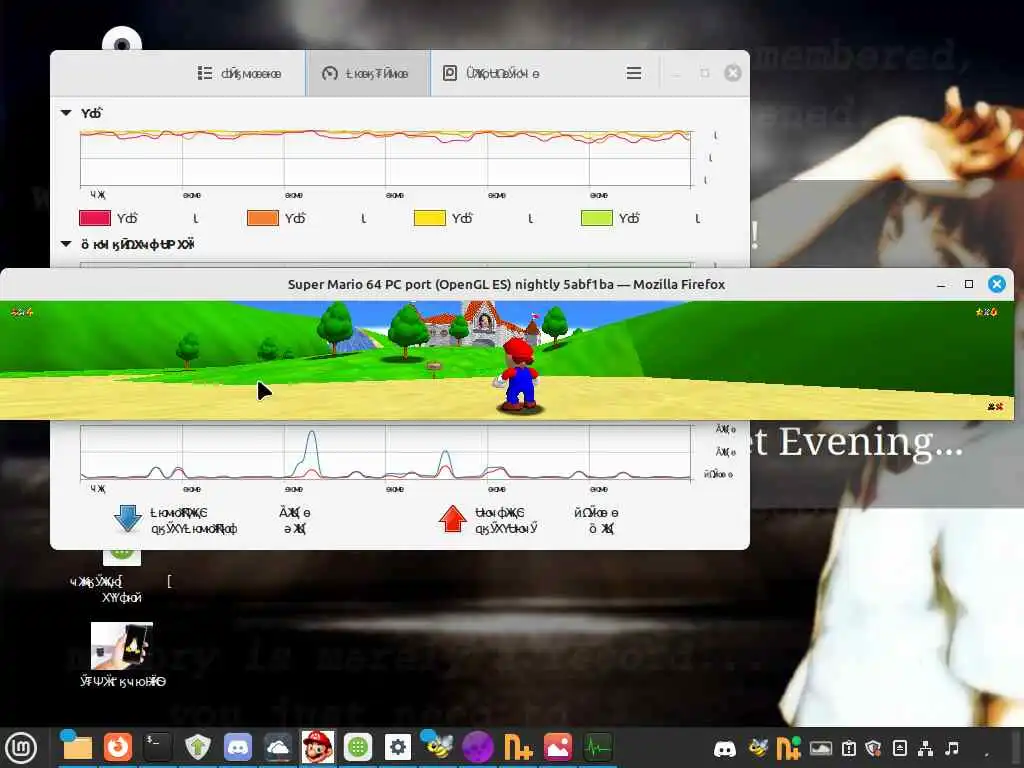Open the settings gear taskbar icon
This screenshot has width=1024, height=768.
[x=398, y=747]
